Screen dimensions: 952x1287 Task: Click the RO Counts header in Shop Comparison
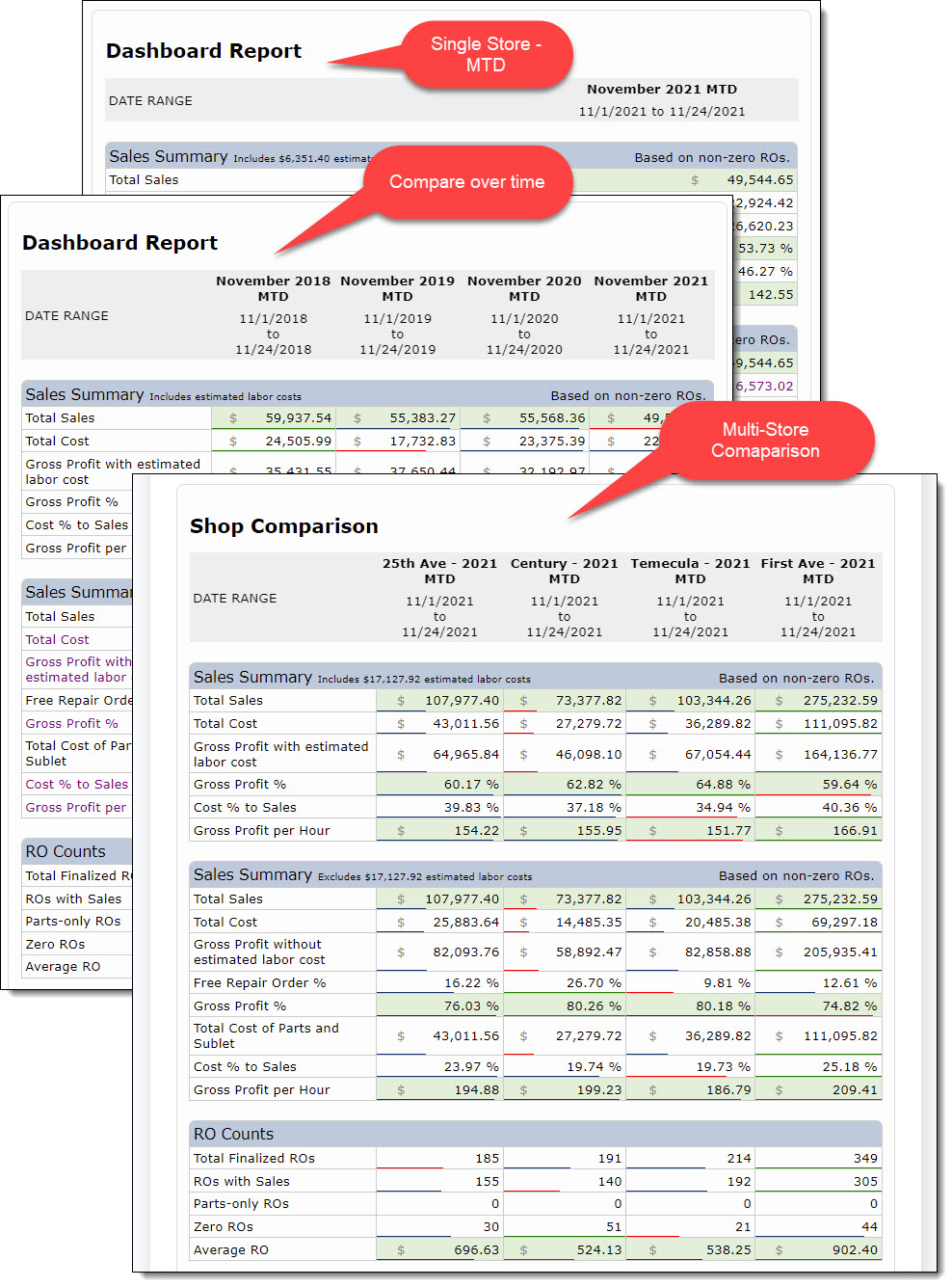[233, 1135]
